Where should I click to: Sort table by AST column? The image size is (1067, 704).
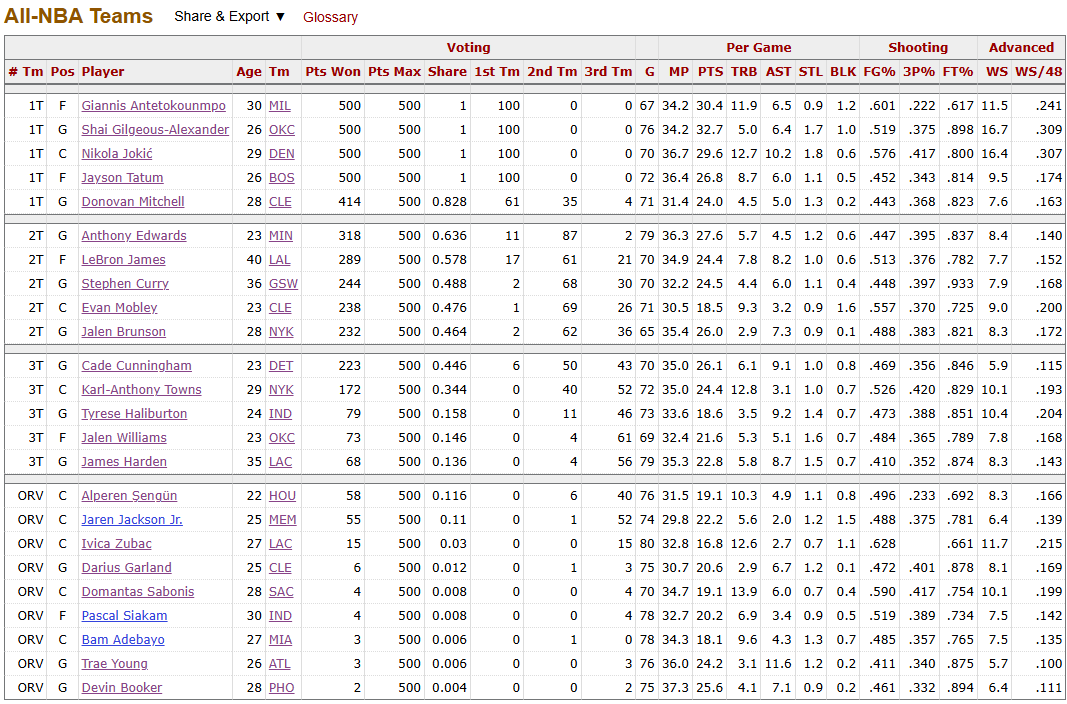pyautogui.click(x=778, y=71)
